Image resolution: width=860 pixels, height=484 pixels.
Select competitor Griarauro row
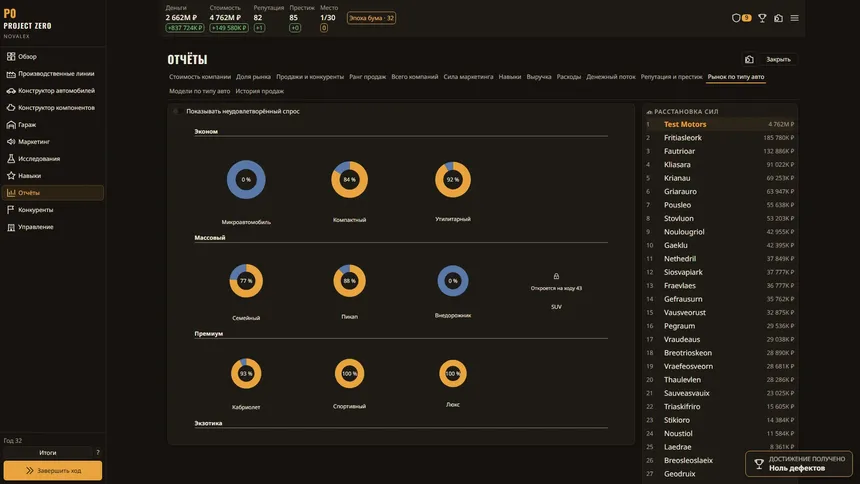(720, 192)
